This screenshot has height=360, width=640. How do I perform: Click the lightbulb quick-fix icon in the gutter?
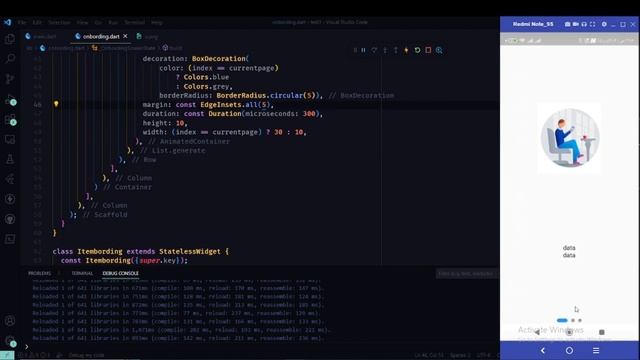pos(56,104)
